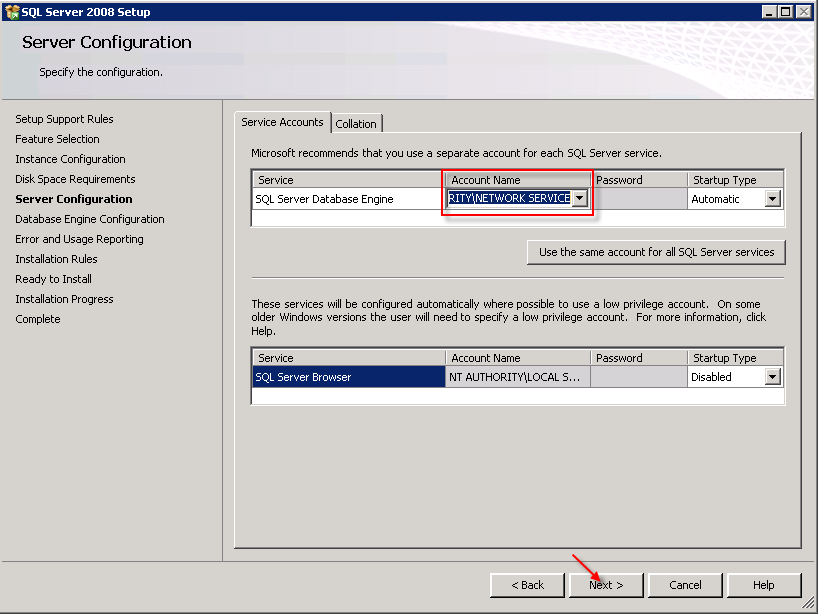Screen dimensions: 818x615
Task: Click Error and Usage Reporting step
Action: click(x=79, y=239)
